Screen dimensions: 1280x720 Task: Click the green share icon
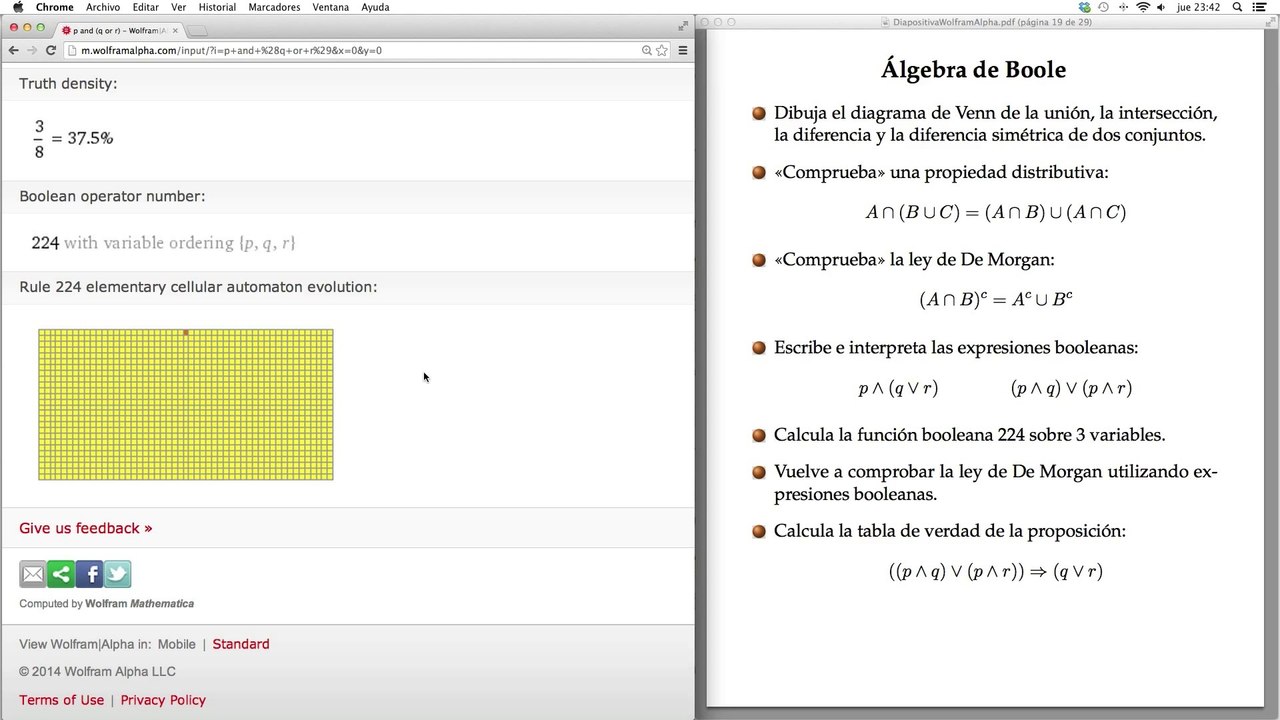[61, 574]
